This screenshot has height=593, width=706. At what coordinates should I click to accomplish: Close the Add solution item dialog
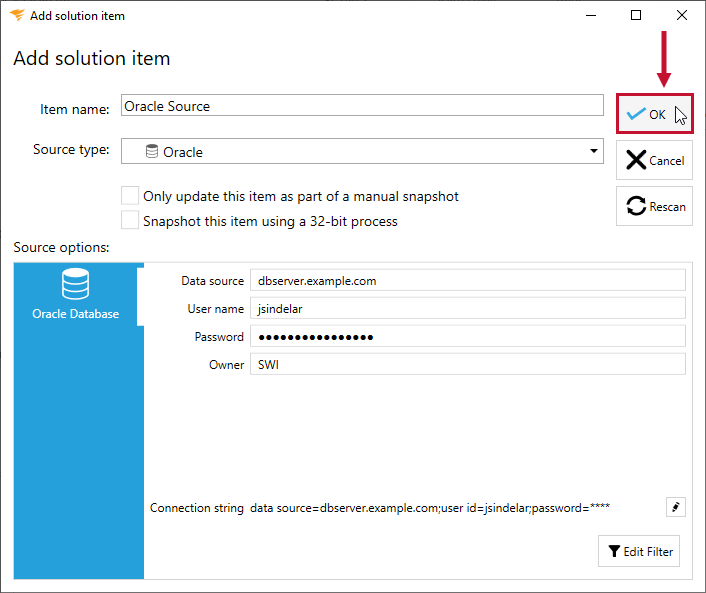pyautogui.click(x=682, y=15)
